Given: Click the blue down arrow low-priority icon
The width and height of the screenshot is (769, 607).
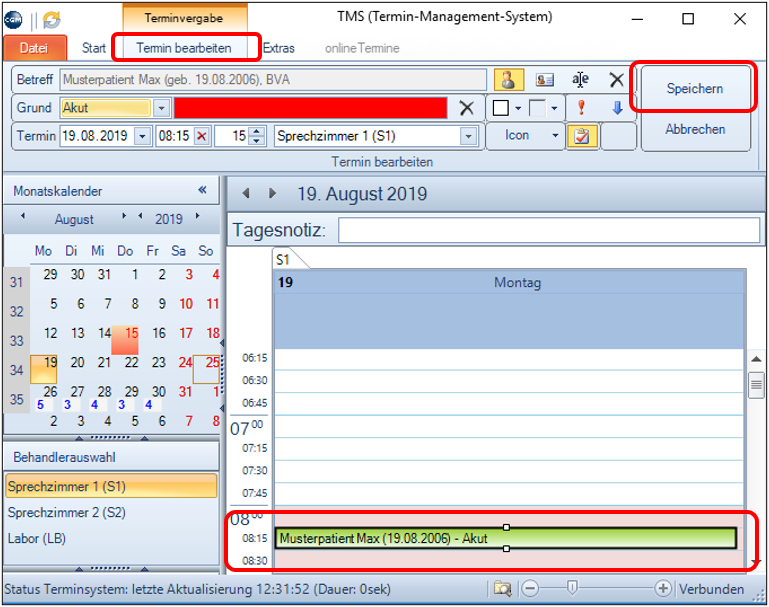Looking at the screenshot, I should [617, 108].
